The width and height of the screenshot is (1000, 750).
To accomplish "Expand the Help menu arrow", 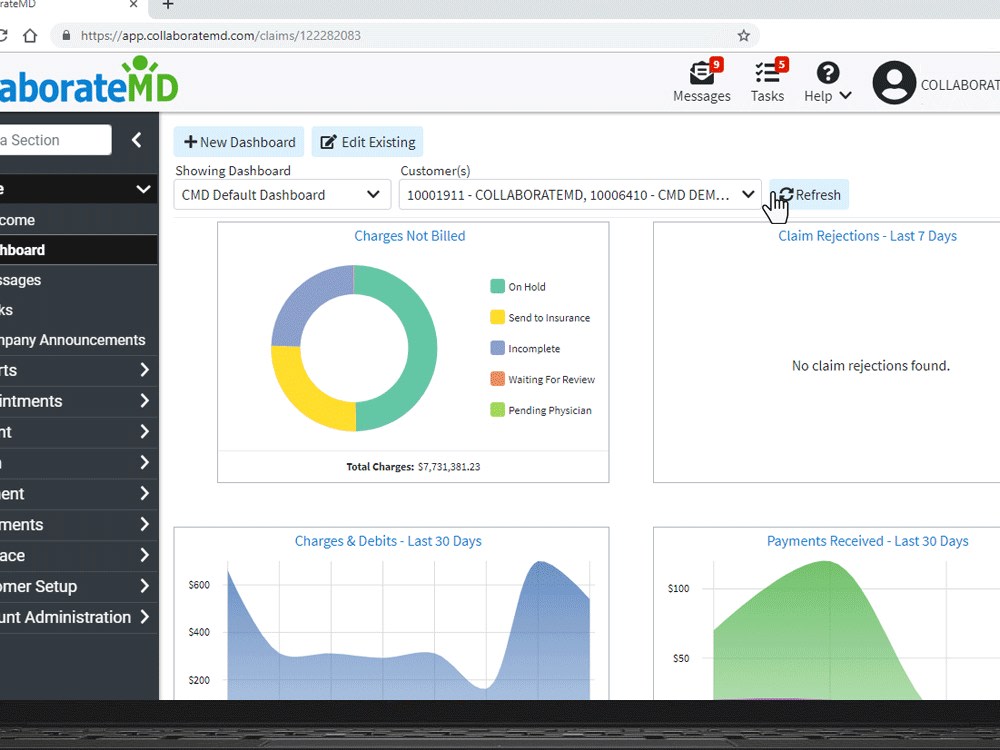I will (x=846, y=96).
